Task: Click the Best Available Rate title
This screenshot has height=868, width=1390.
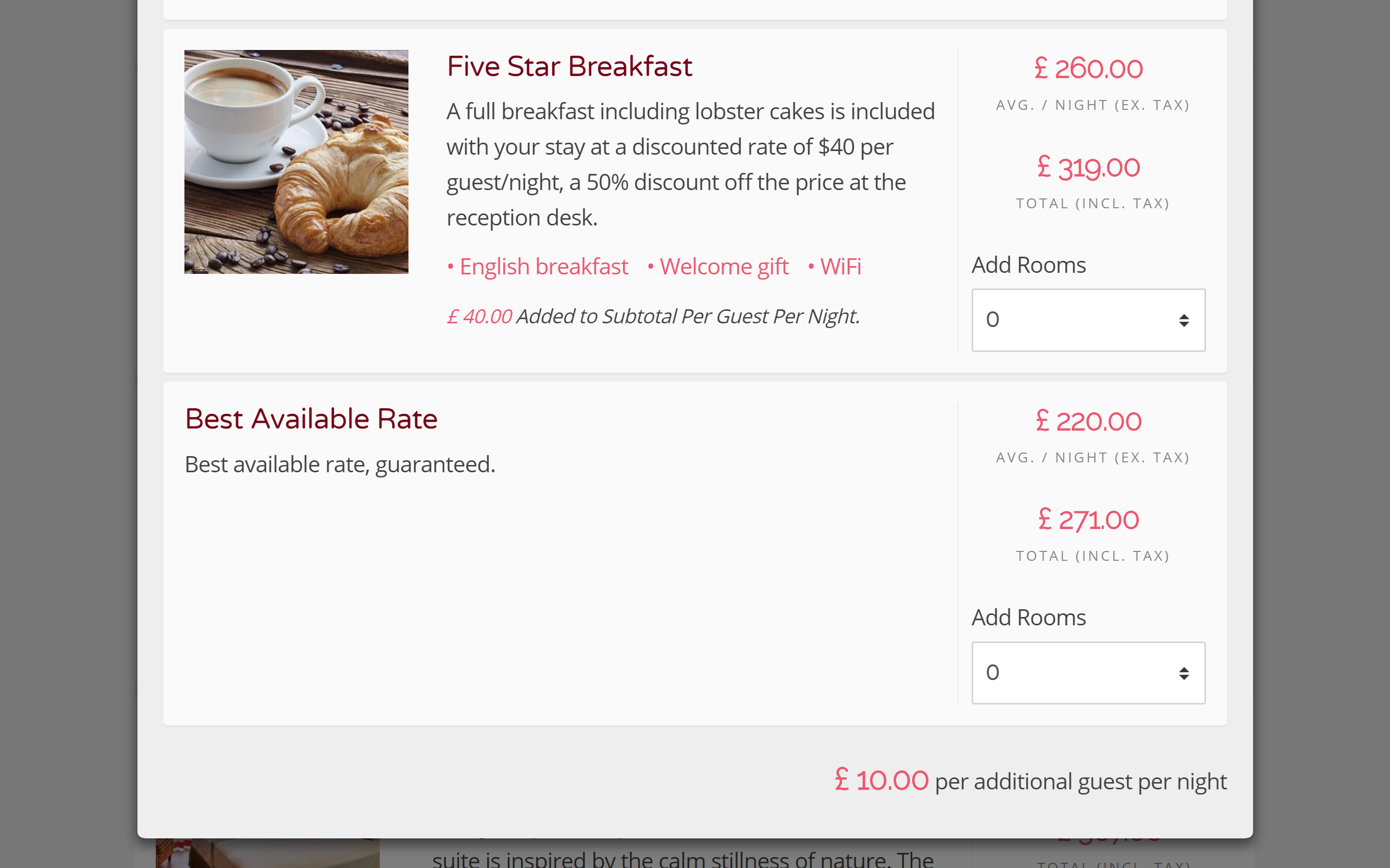Action: [311, 419]
